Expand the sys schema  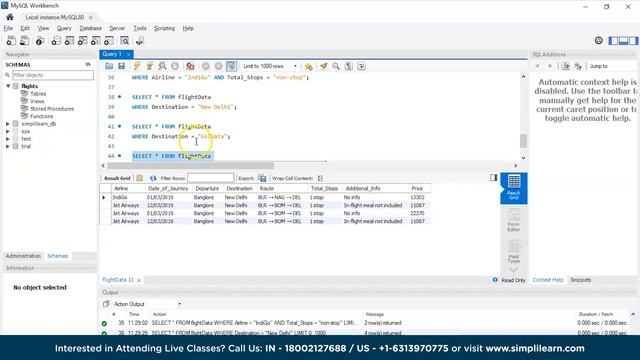(8, 131)
